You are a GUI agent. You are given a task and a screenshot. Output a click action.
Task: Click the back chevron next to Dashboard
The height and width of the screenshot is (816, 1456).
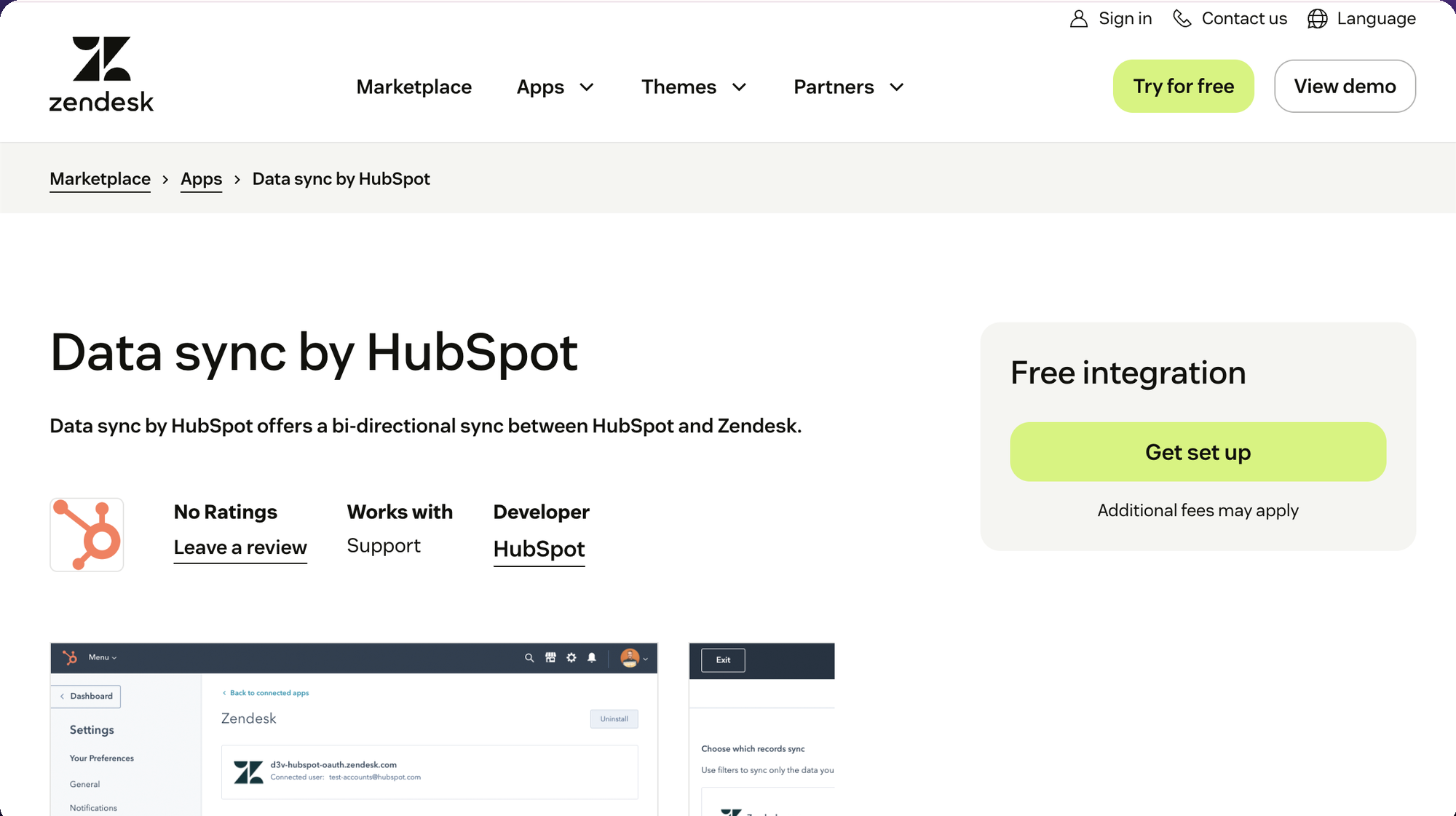pyautogui.click(x=63, y=696)
